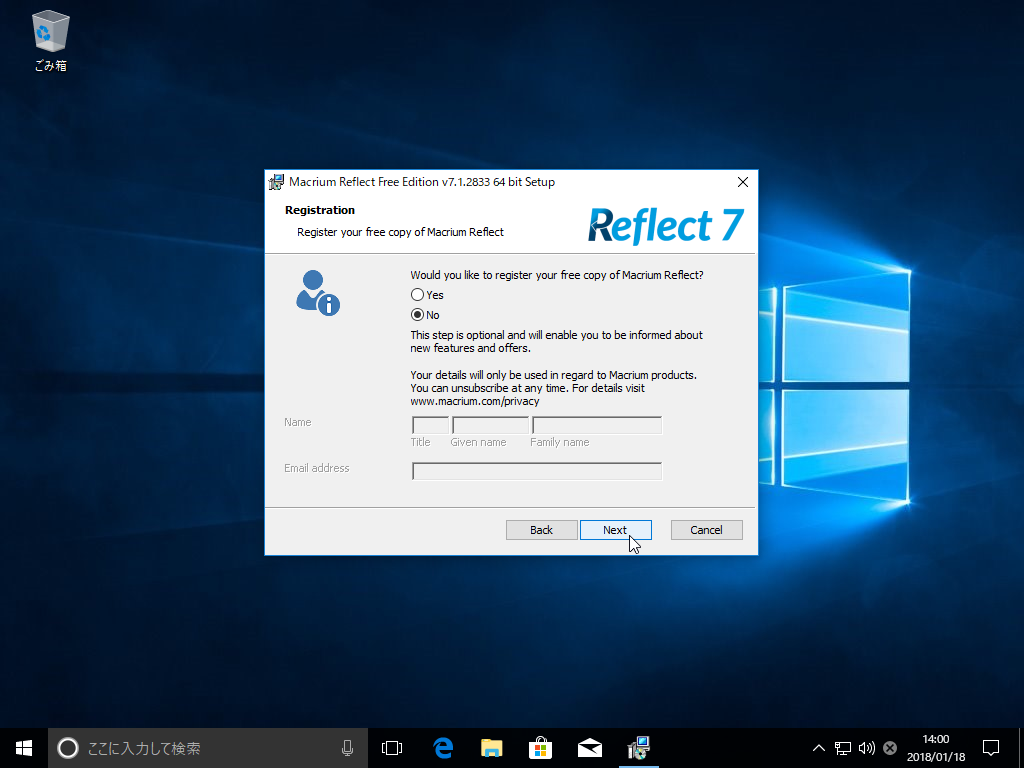
Task: Select the No registration radio button
Action: pyautogui.click(x=417, y=315)
